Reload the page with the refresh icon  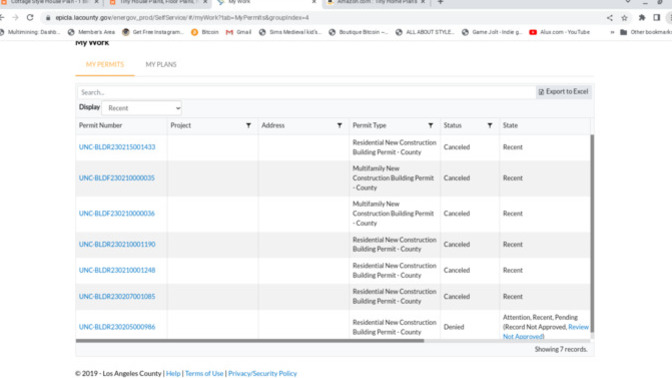pos(30,18)
